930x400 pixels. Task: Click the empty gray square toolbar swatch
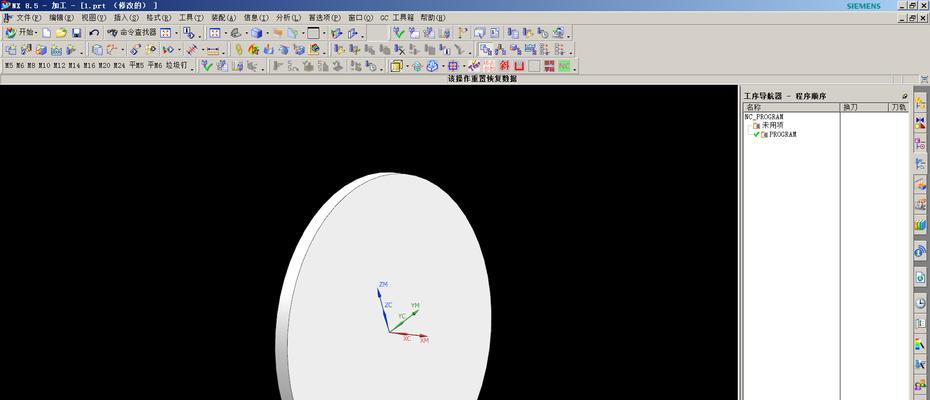click(x=534, y=66)
